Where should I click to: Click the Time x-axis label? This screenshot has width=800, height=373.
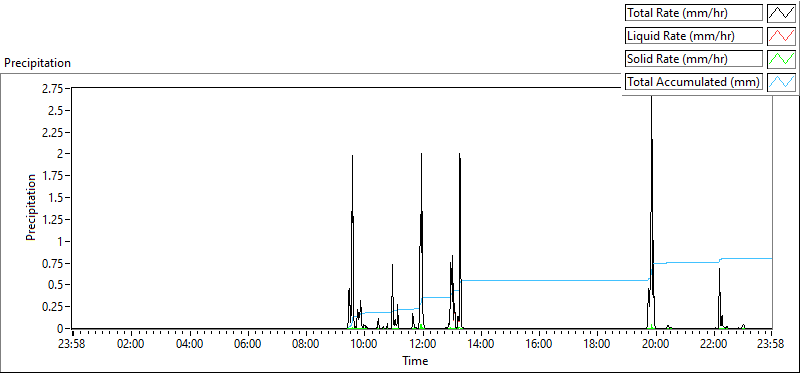(415, 361)
